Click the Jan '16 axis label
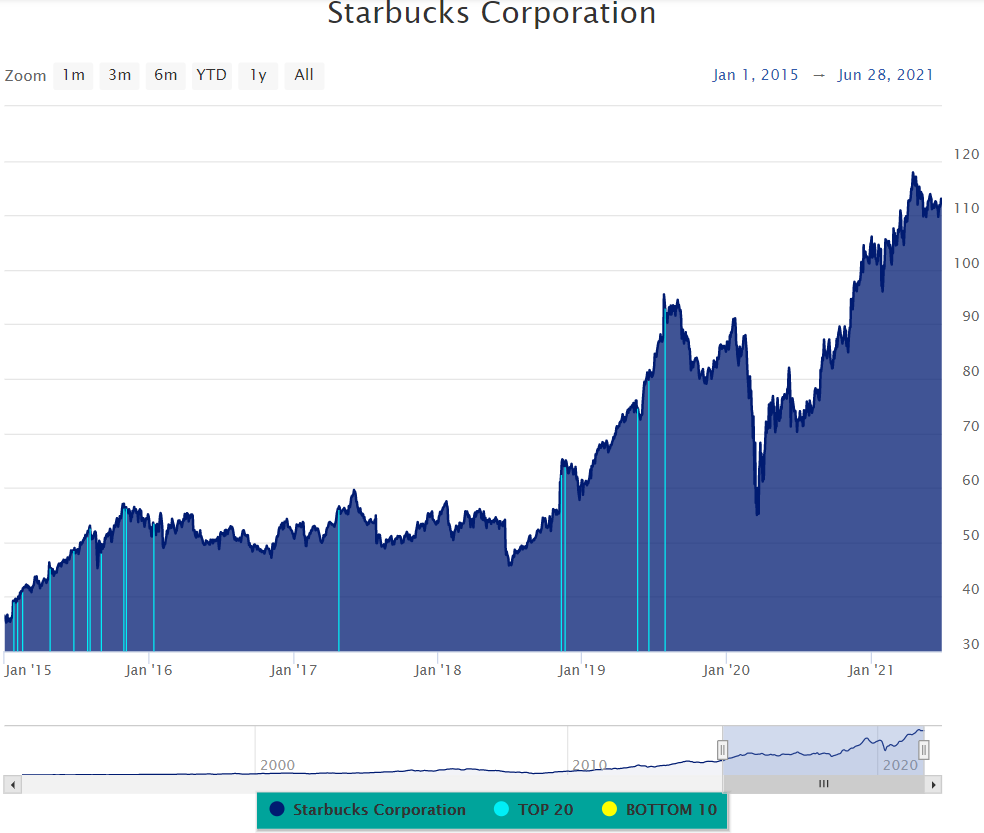The height and width of the screenshot is (833, 984). click(148, 670)
